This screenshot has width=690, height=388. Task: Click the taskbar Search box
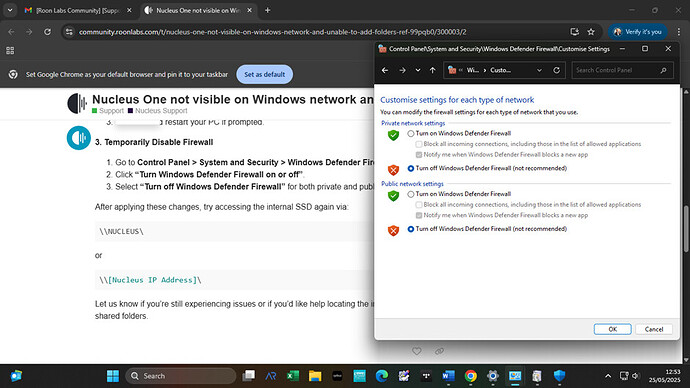[181, 376]
